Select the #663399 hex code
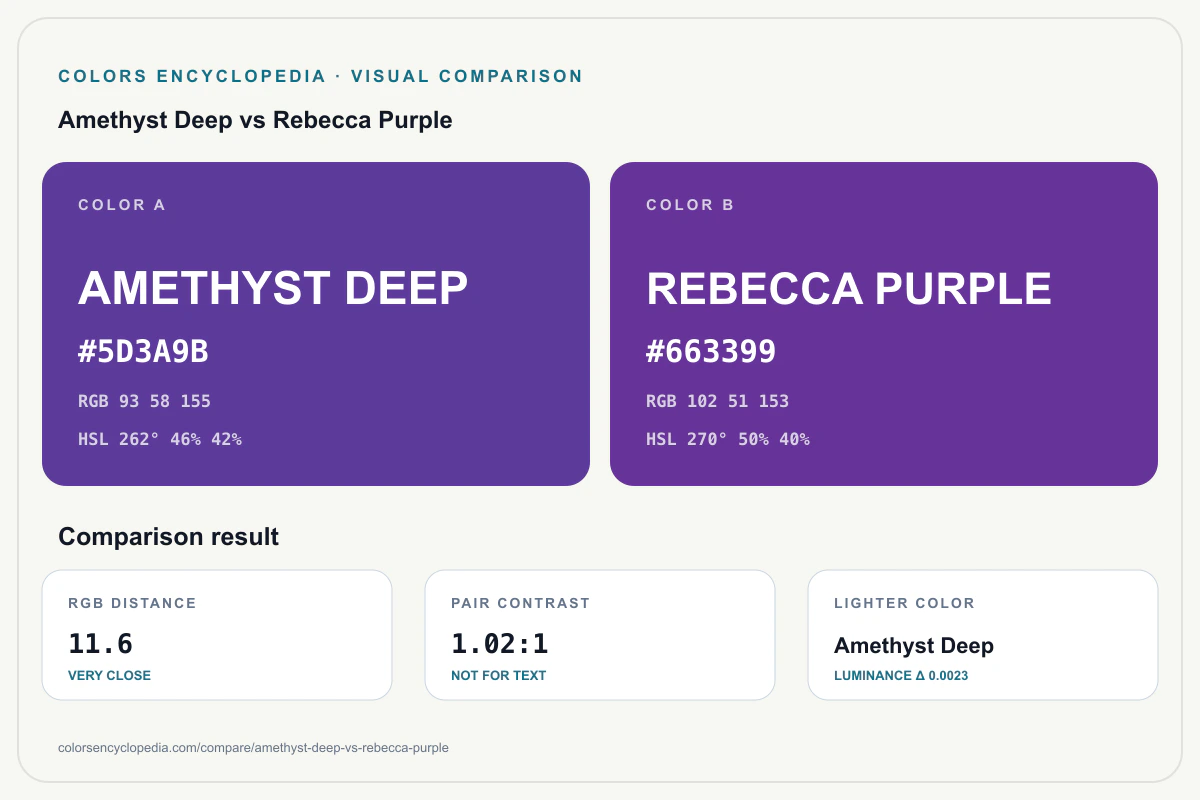 (711, 352)
